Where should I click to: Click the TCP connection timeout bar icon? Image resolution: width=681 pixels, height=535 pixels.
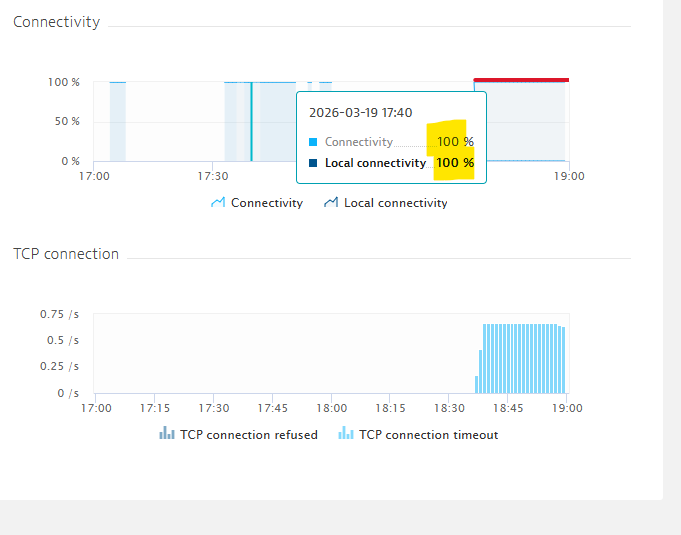coord(346,433)
